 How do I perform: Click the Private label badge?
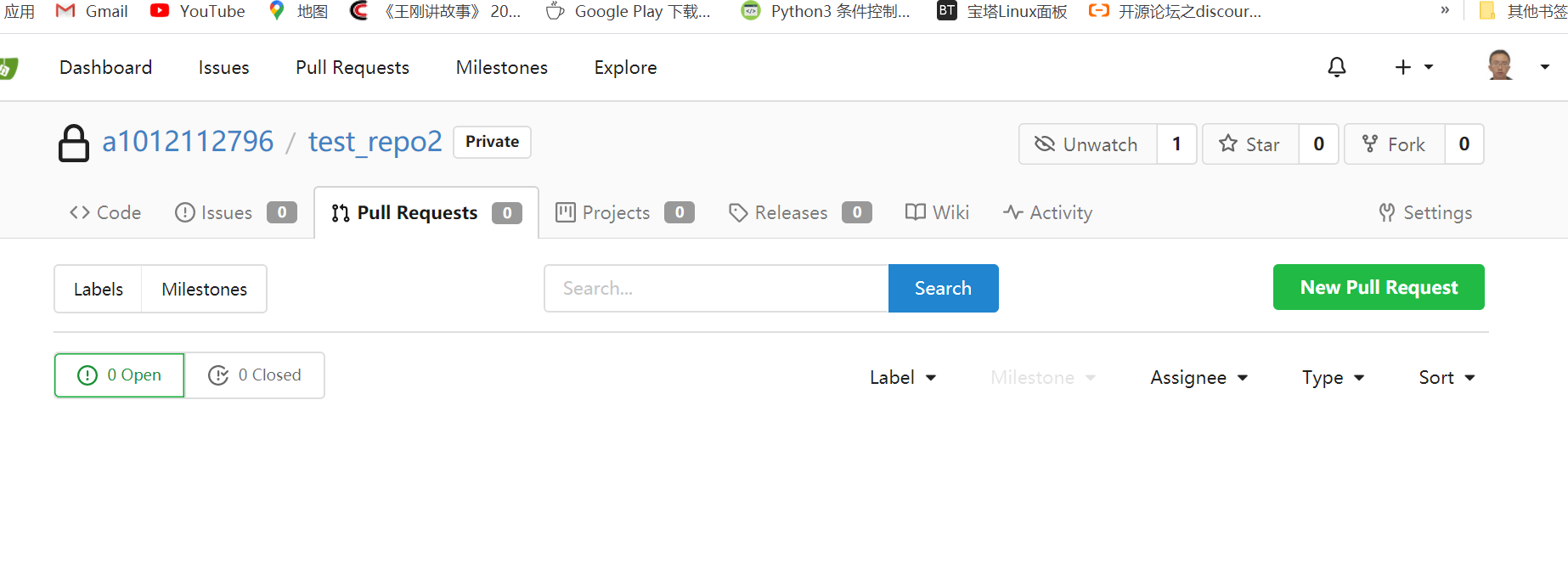[493, 142]
